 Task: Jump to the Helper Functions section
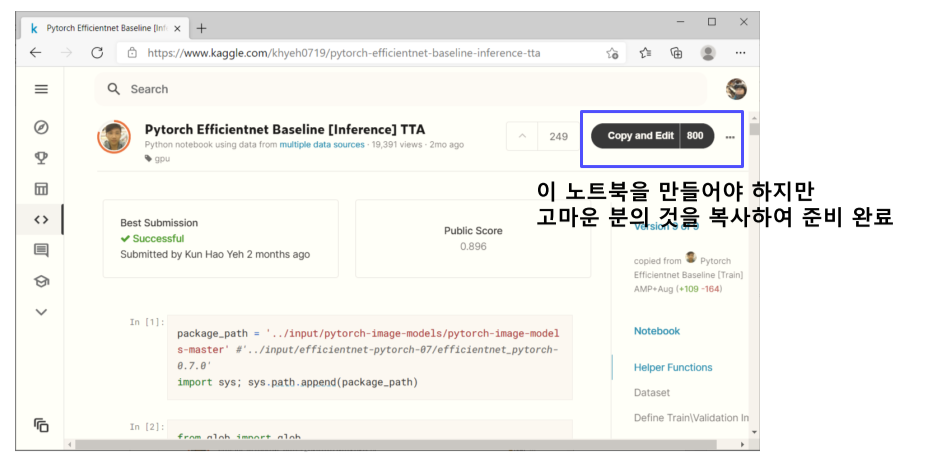673,367
